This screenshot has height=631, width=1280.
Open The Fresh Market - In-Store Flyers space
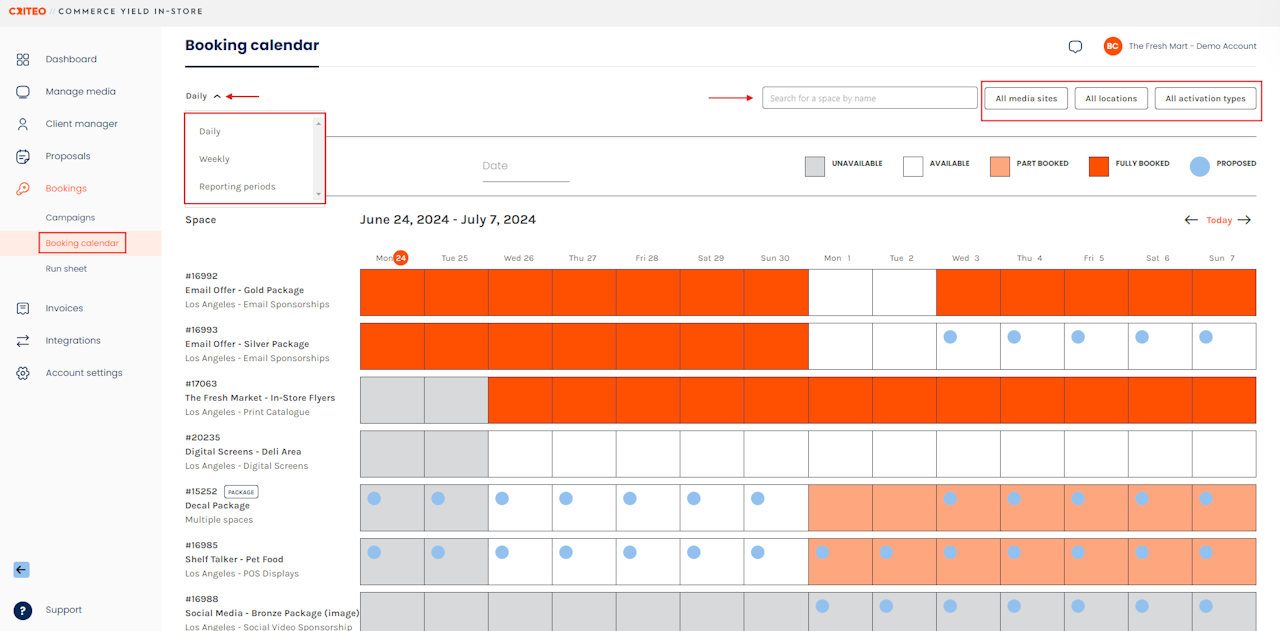coord(260,398)
